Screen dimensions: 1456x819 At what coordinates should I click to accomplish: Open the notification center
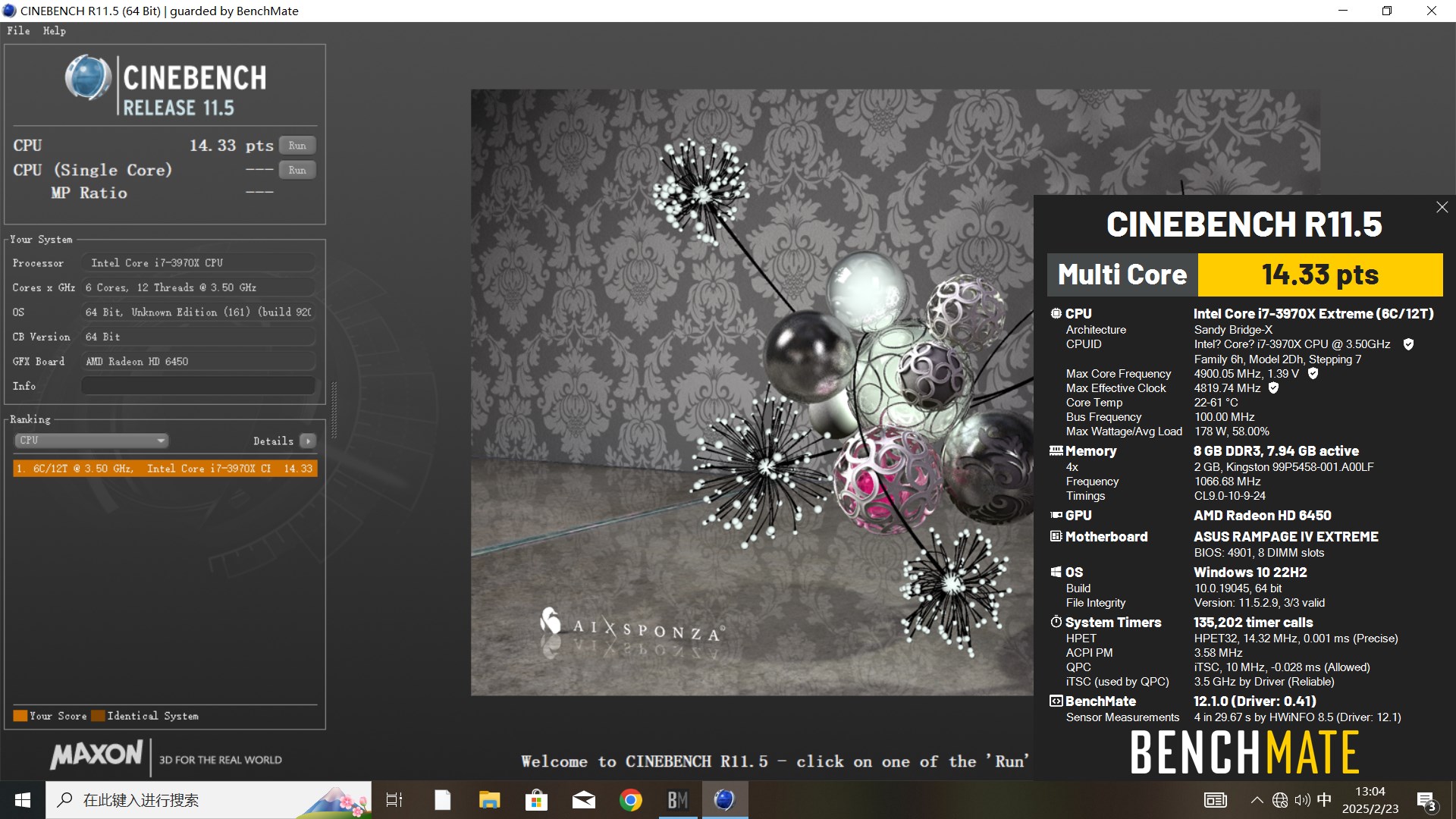(1426, 800)
